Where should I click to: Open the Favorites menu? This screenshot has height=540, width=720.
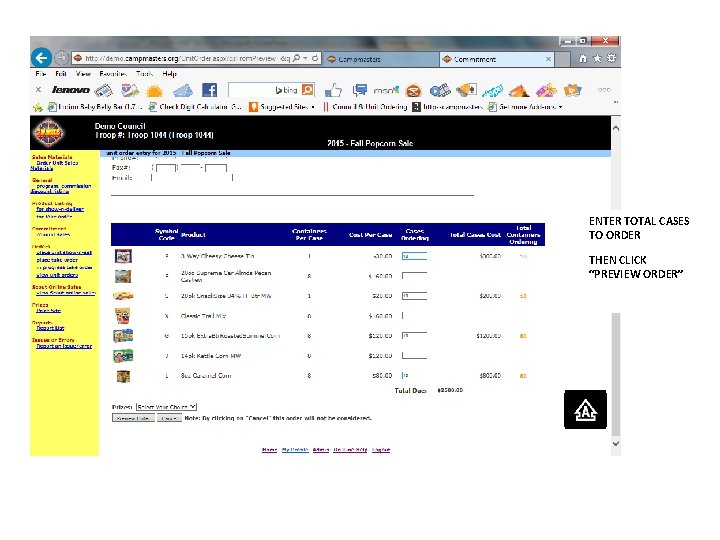click(x=113, y=73)
